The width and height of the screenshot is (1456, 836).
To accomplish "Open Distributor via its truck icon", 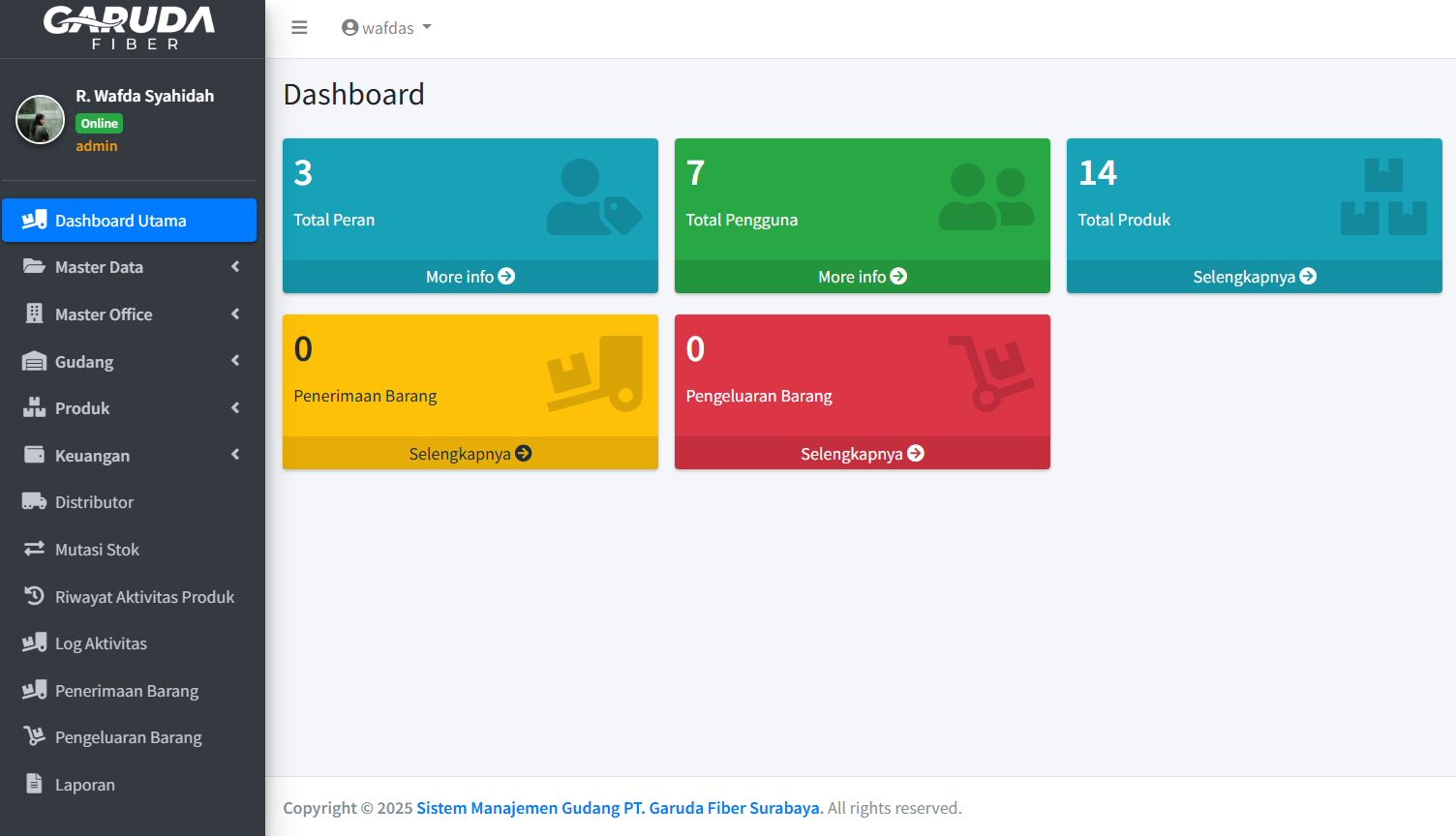I will click(x=34, y=502).
